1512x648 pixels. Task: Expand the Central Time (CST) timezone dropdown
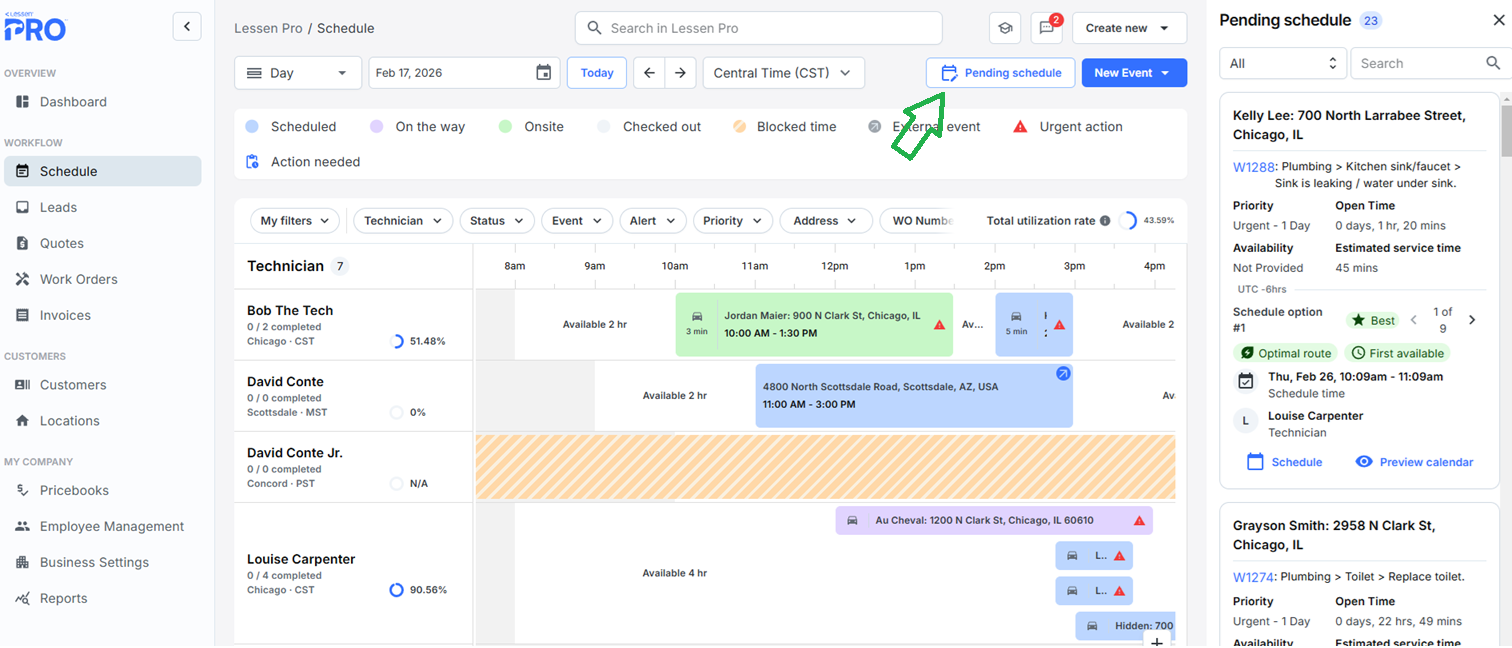click(783, 73)
